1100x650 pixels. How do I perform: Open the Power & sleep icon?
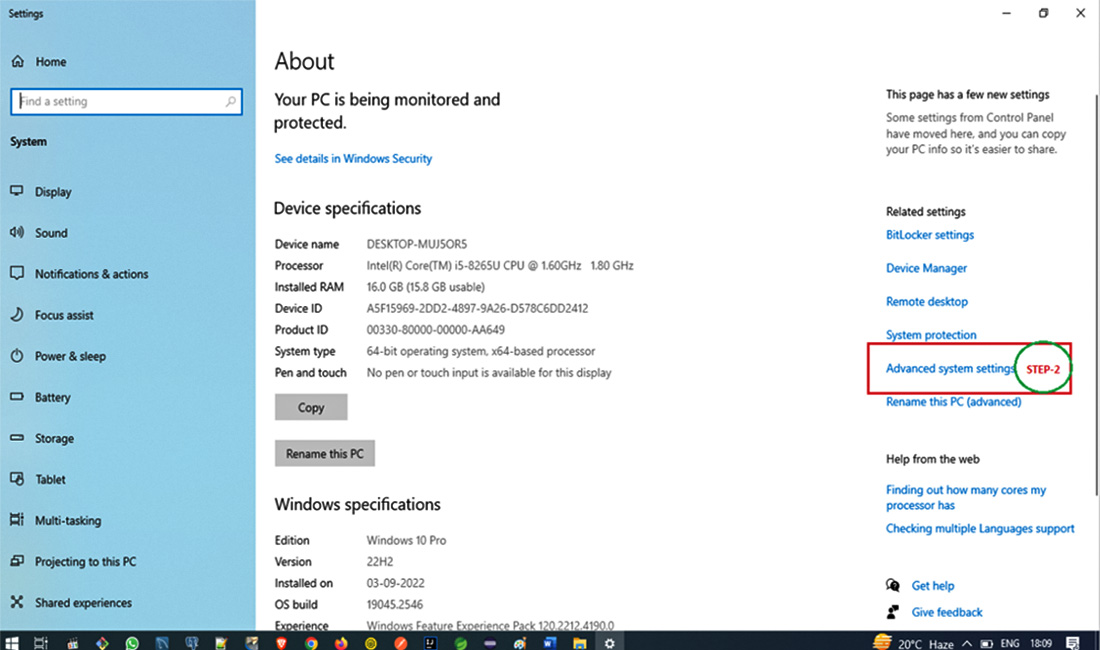tap(17, 356)
